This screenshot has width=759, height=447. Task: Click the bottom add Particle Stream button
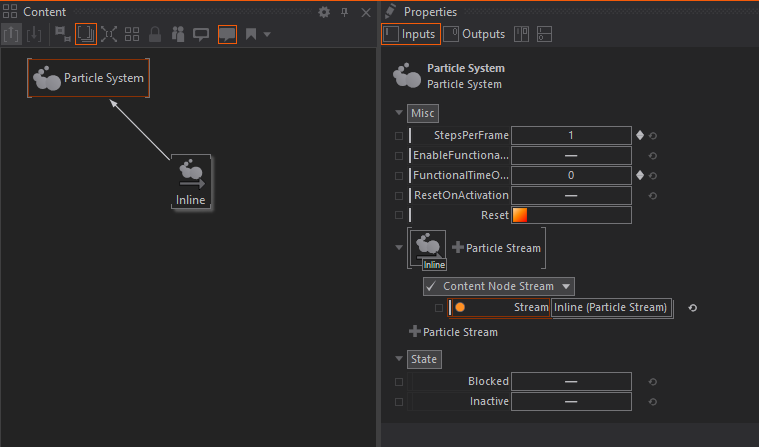(x=453, y=332)
